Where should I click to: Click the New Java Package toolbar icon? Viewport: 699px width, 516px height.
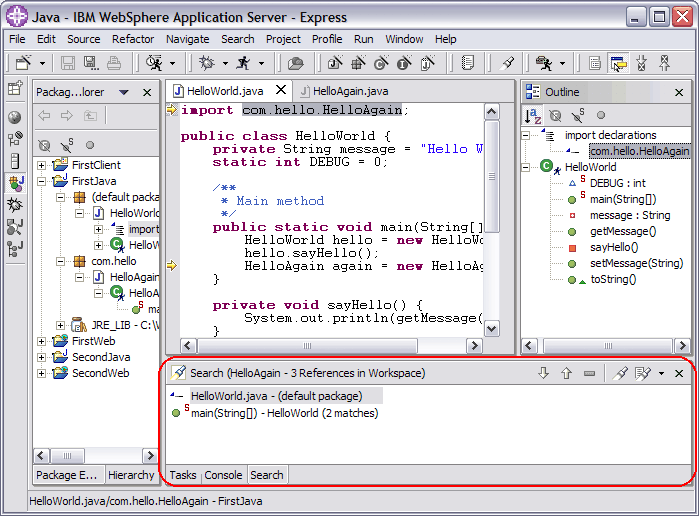[x=358, y=63]
